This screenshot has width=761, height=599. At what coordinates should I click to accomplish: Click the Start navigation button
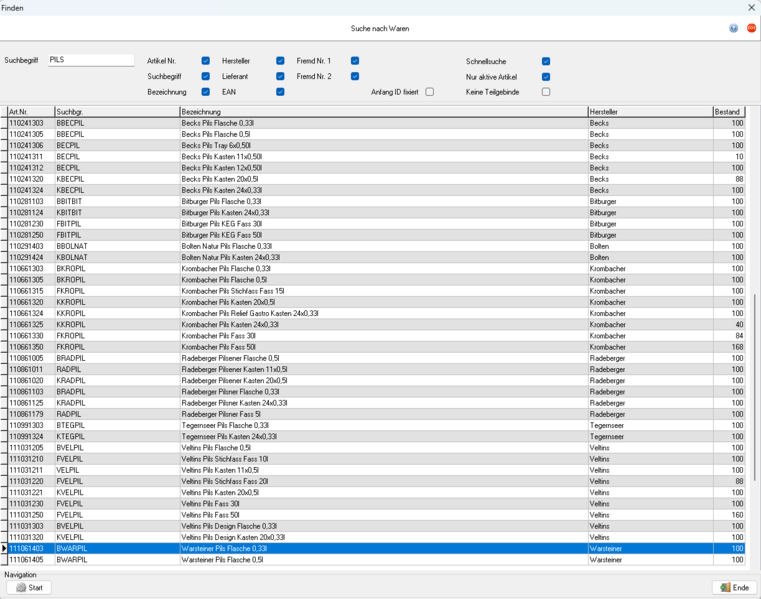click(x=29, y=588)
